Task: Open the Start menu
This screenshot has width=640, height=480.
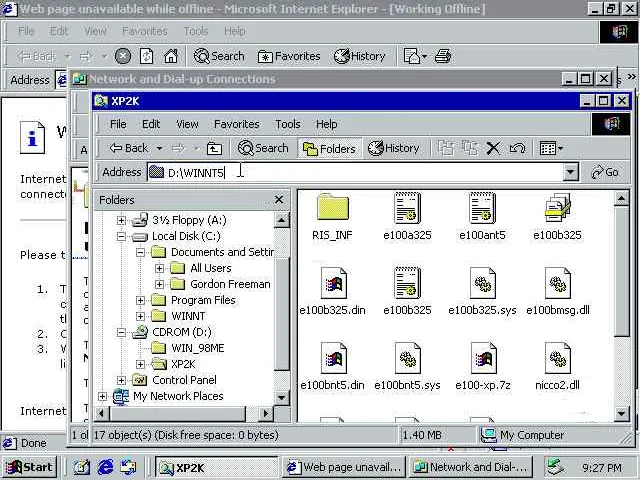Action: click(x=29, y=467)
